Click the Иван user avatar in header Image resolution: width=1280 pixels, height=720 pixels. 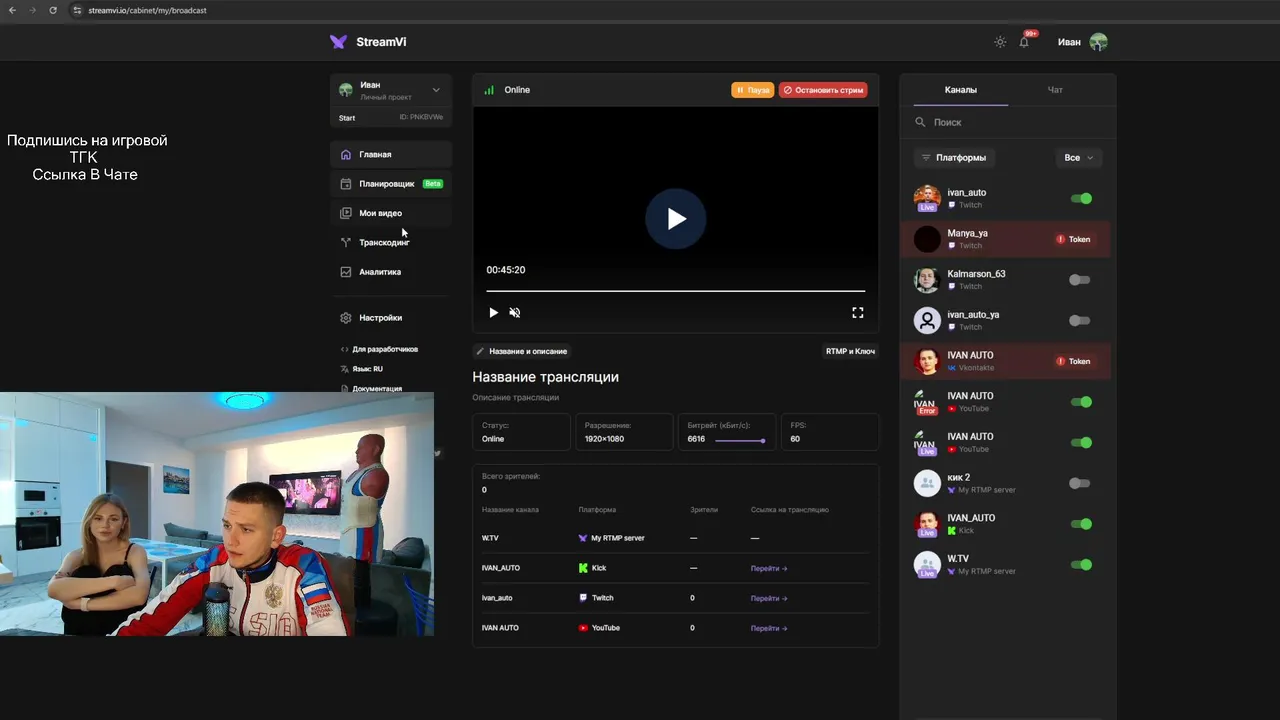click(x=1098, y=42)
